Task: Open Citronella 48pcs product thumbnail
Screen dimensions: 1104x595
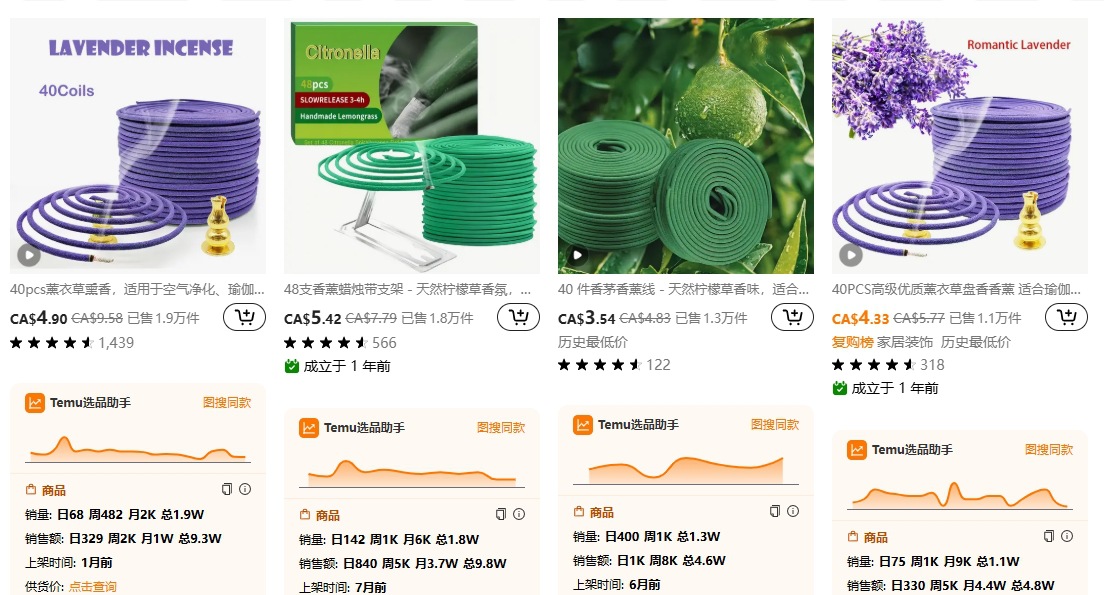Action: click(412, 146)
